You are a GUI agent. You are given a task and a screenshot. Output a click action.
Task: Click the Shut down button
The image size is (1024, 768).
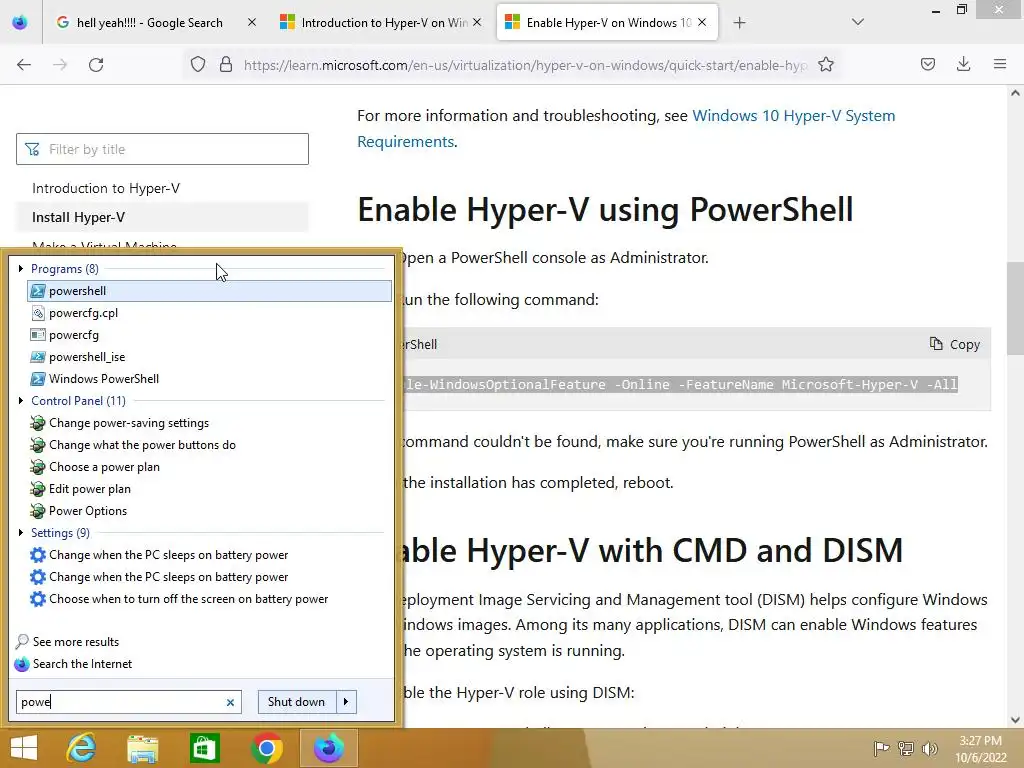point(296,702)
